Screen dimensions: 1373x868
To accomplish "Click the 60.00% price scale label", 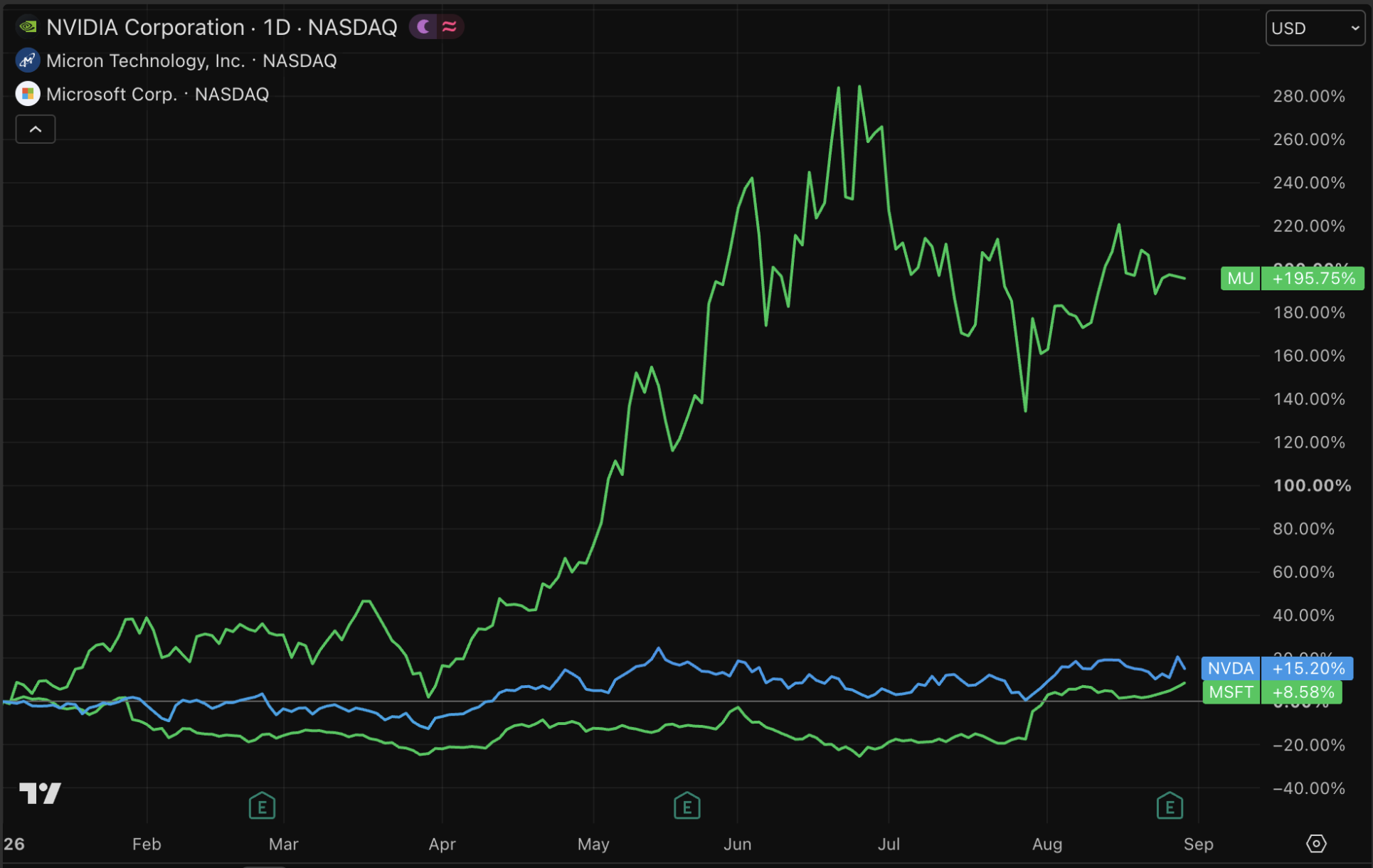I will tap(1303, 572).
